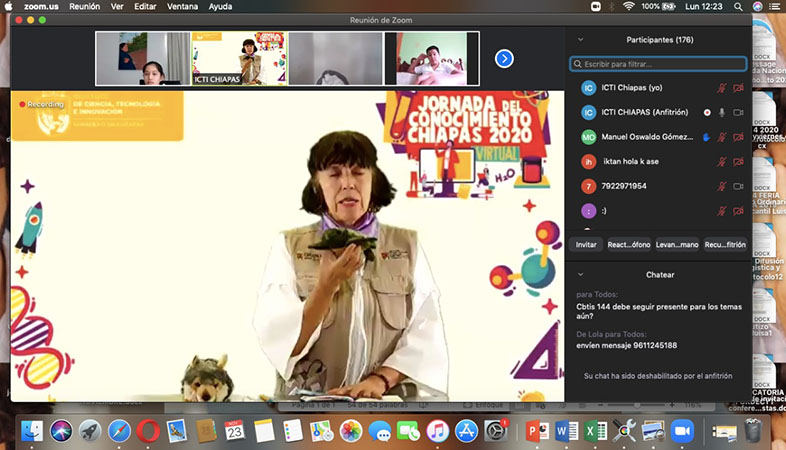786x450 pixels.
Task: Click muted mic icon for participant ":)"
Action: pyautogui.click(x=721, y=211)
